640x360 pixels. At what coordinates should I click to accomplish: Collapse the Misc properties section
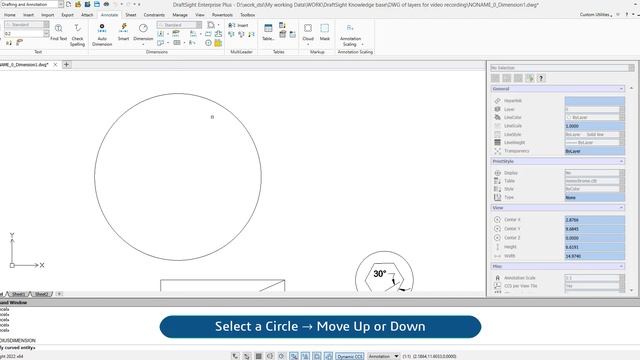[x=621, y=266]
